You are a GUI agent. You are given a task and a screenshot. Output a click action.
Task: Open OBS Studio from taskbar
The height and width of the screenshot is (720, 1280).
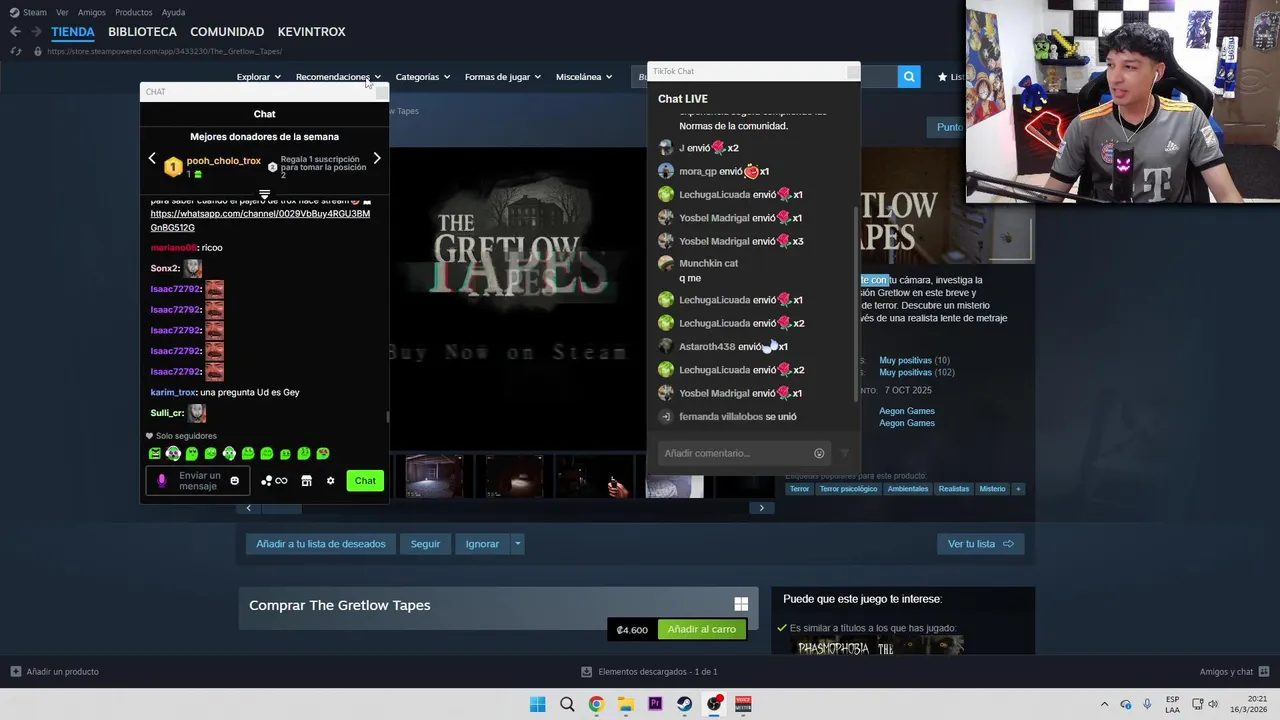click(714, 704)
